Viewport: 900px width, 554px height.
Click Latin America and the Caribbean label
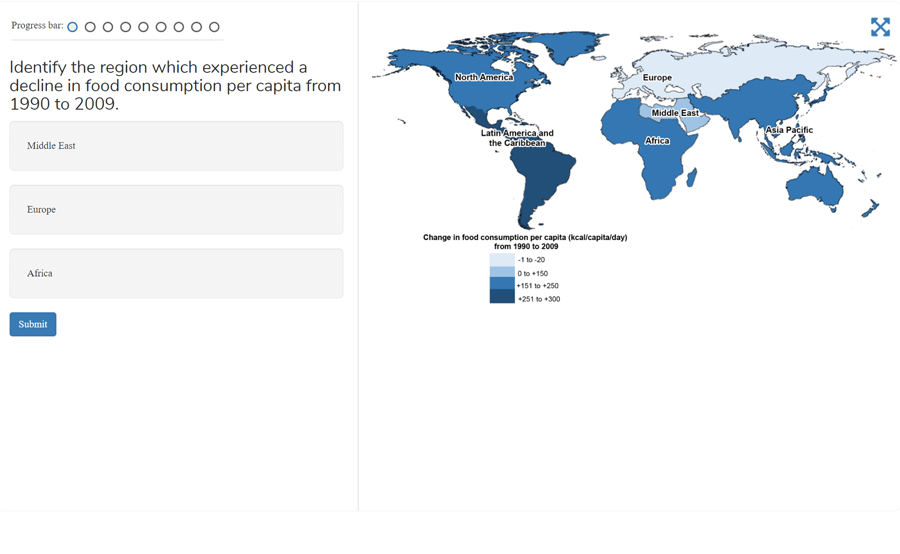click(x=517, y=138)
